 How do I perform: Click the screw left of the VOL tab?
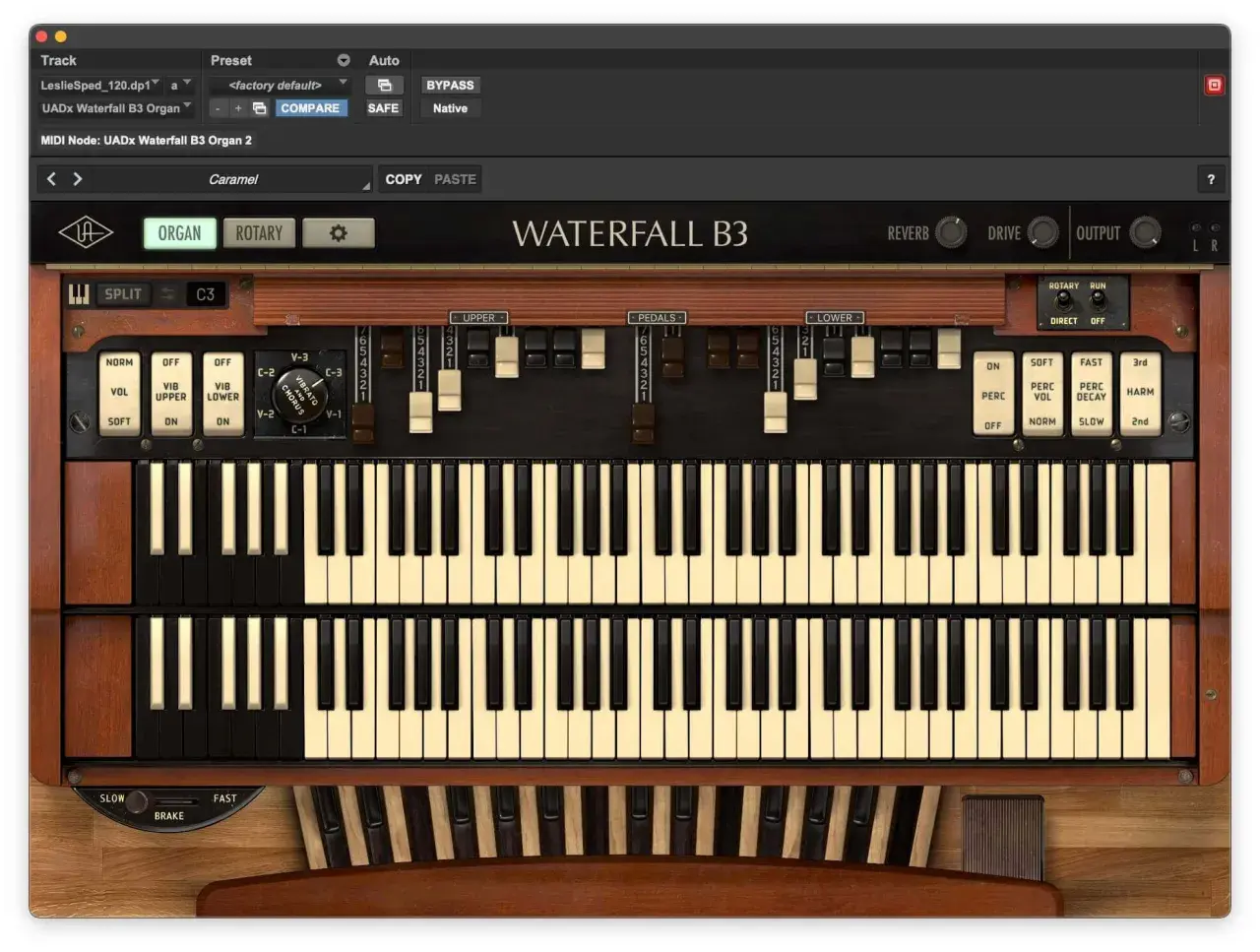click(81, 422)
